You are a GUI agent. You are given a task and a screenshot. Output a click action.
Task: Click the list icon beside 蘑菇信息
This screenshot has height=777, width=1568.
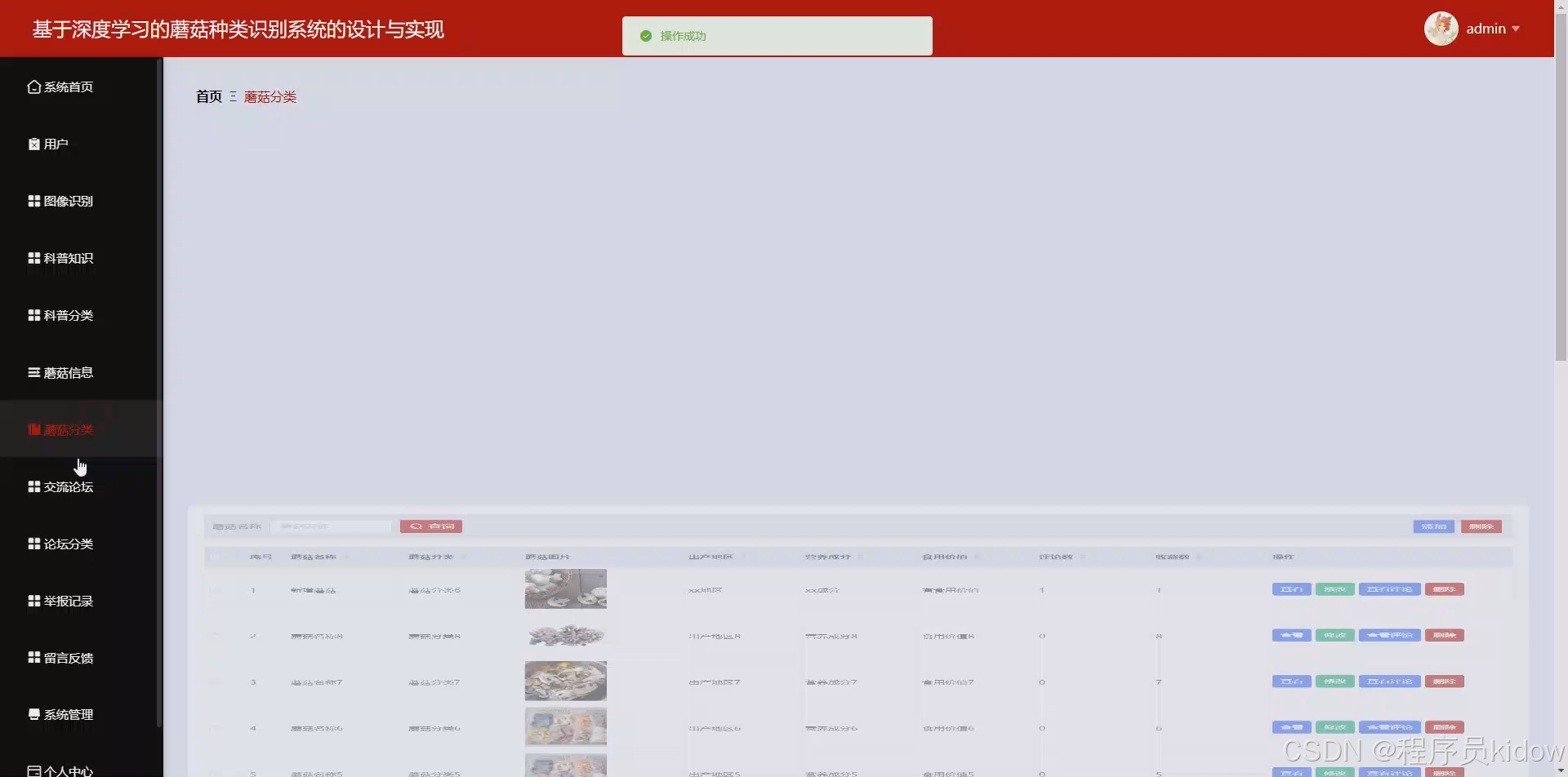(x=33, y=372)
